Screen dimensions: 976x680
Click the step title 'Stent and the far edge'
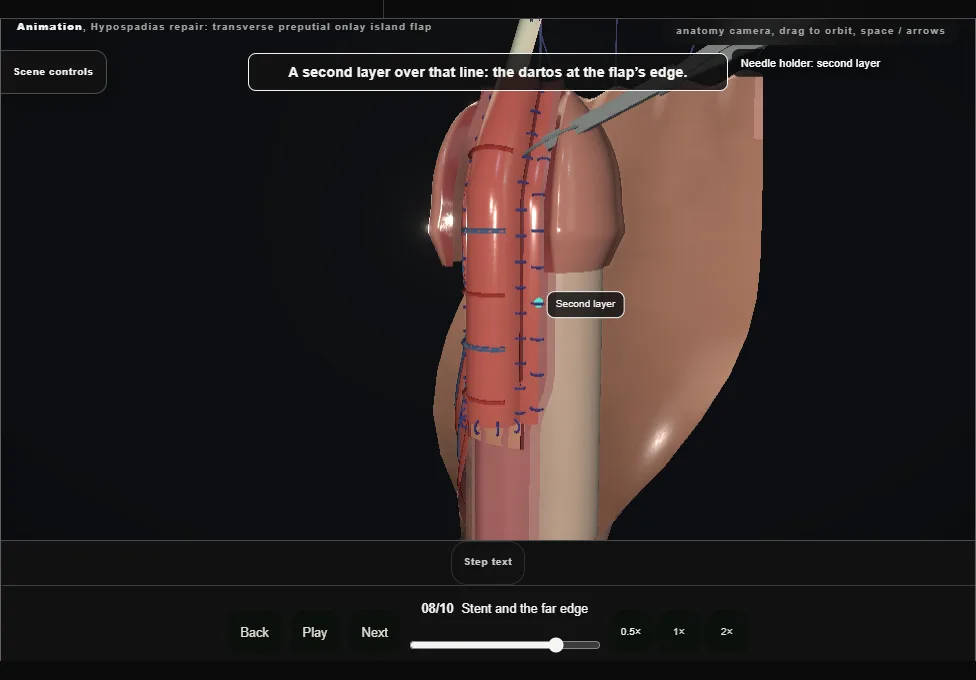(x=525, y=608)
